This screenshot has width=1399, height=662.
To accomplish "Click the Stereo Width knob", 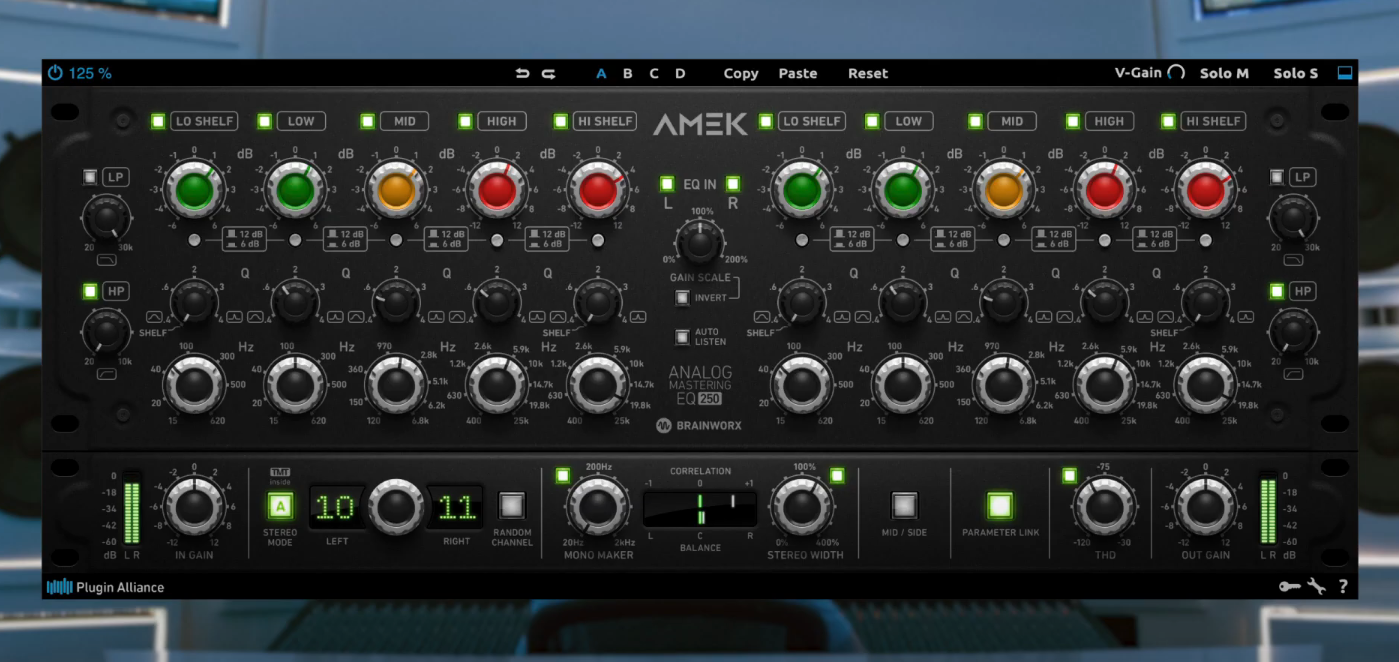I will click(x=803, y=506).
